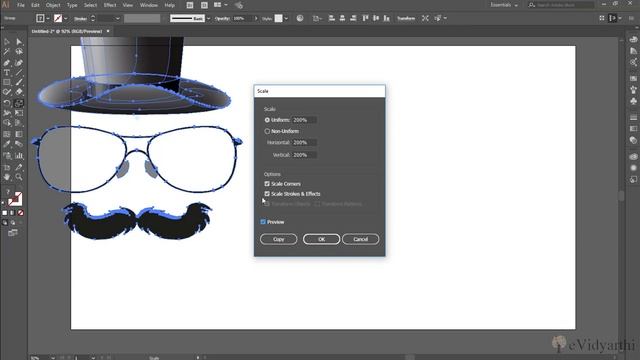Screen dimensions: 640x360
Task: Click the Copy button in Scale dialog
Action: 279,239
